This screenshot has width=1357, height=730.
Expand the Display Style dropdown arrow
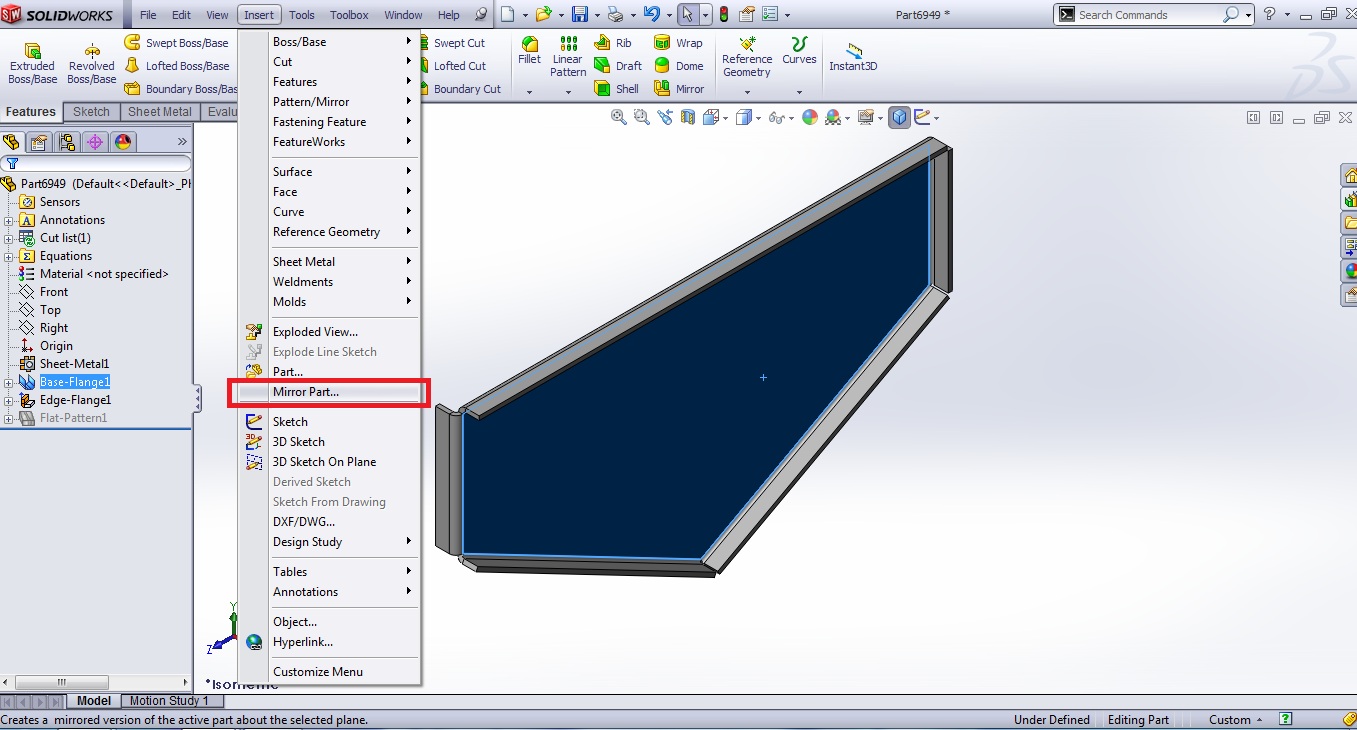coord(757,117)
